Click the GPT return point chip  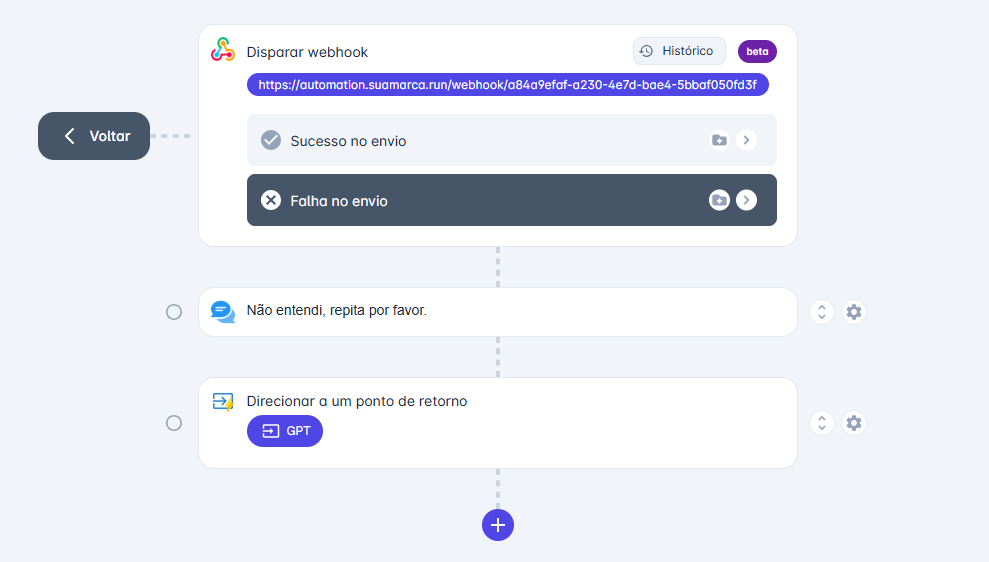(x=285, y=431)
